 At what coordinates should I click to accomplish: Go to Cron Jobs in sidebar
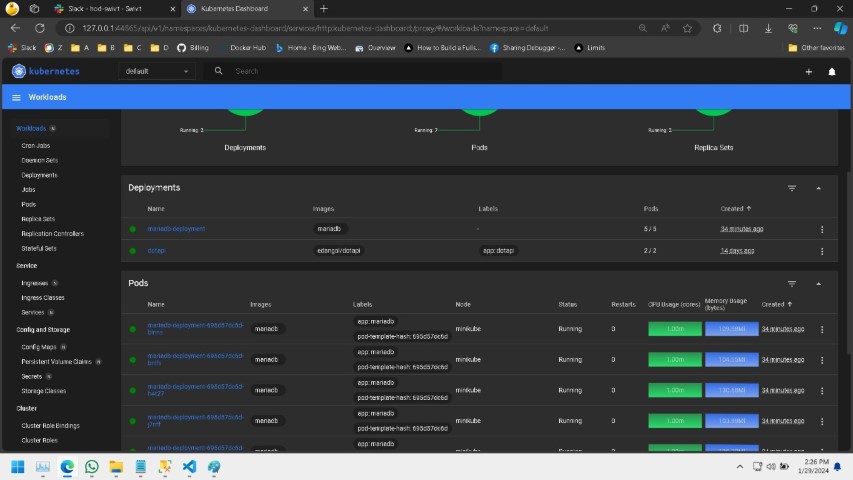click(35, 146)
